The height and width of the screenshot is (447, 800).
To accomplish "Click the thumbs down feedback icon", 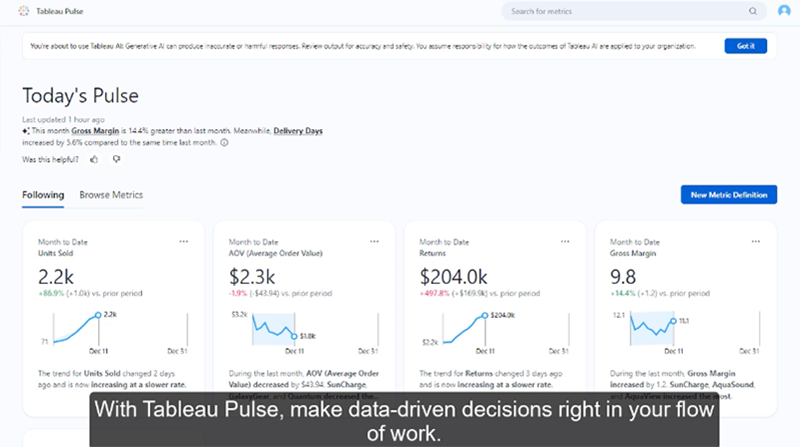I will coord(116,159).
